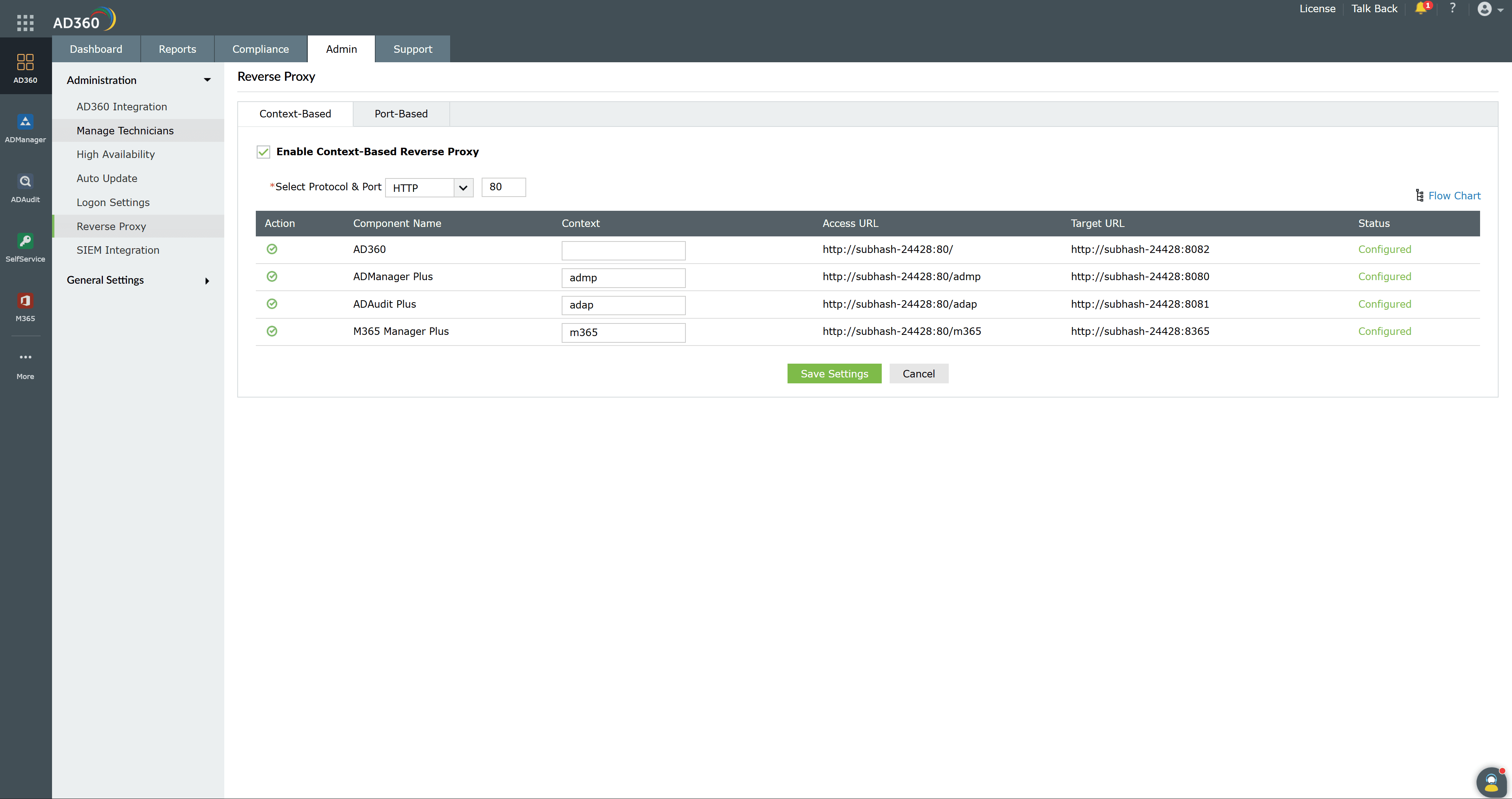
Task: Click target URL http://subhash-24428:8081
Action: tap(1140, 304)
